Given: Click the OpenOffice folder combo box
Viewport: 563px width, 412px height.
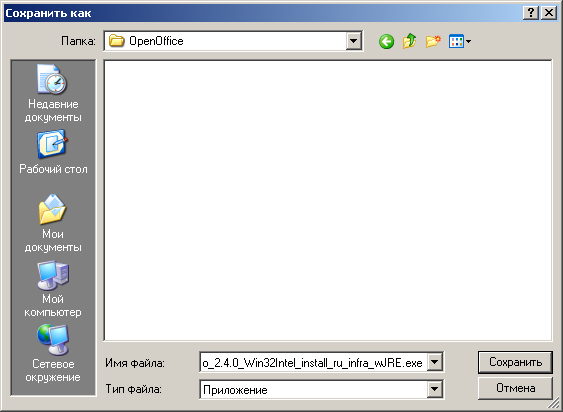Looking at the screenshot, I should (233, 41).
